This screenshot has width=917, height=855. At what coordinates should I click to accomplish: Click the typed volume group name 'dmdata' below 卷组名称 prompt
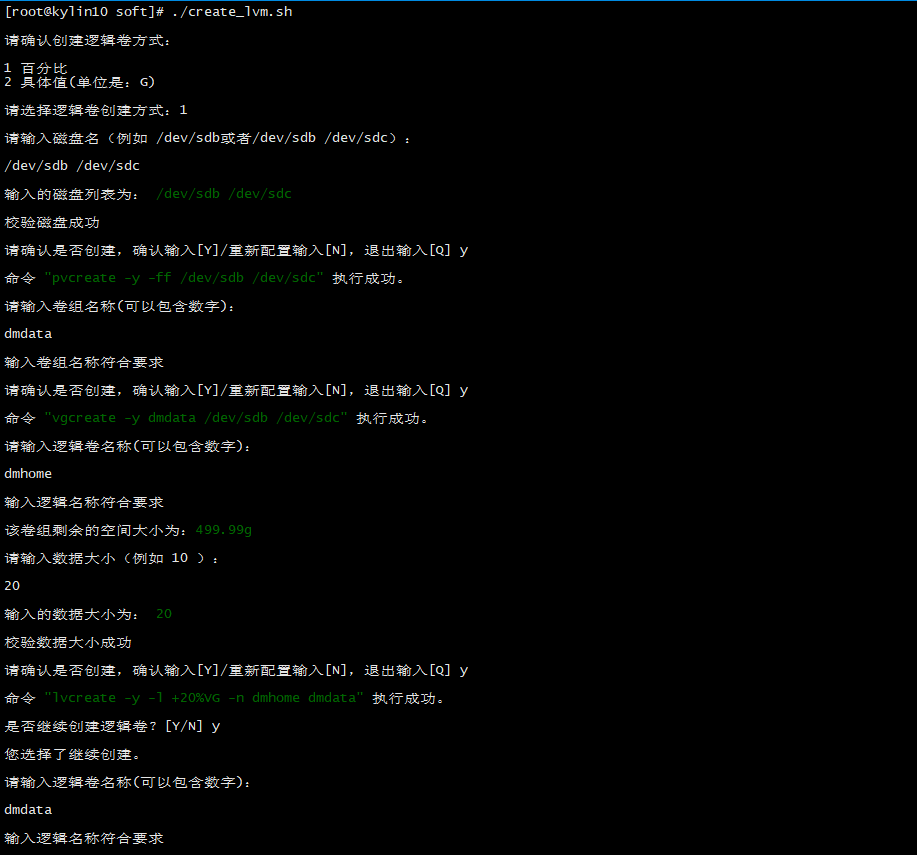point(28,334)
